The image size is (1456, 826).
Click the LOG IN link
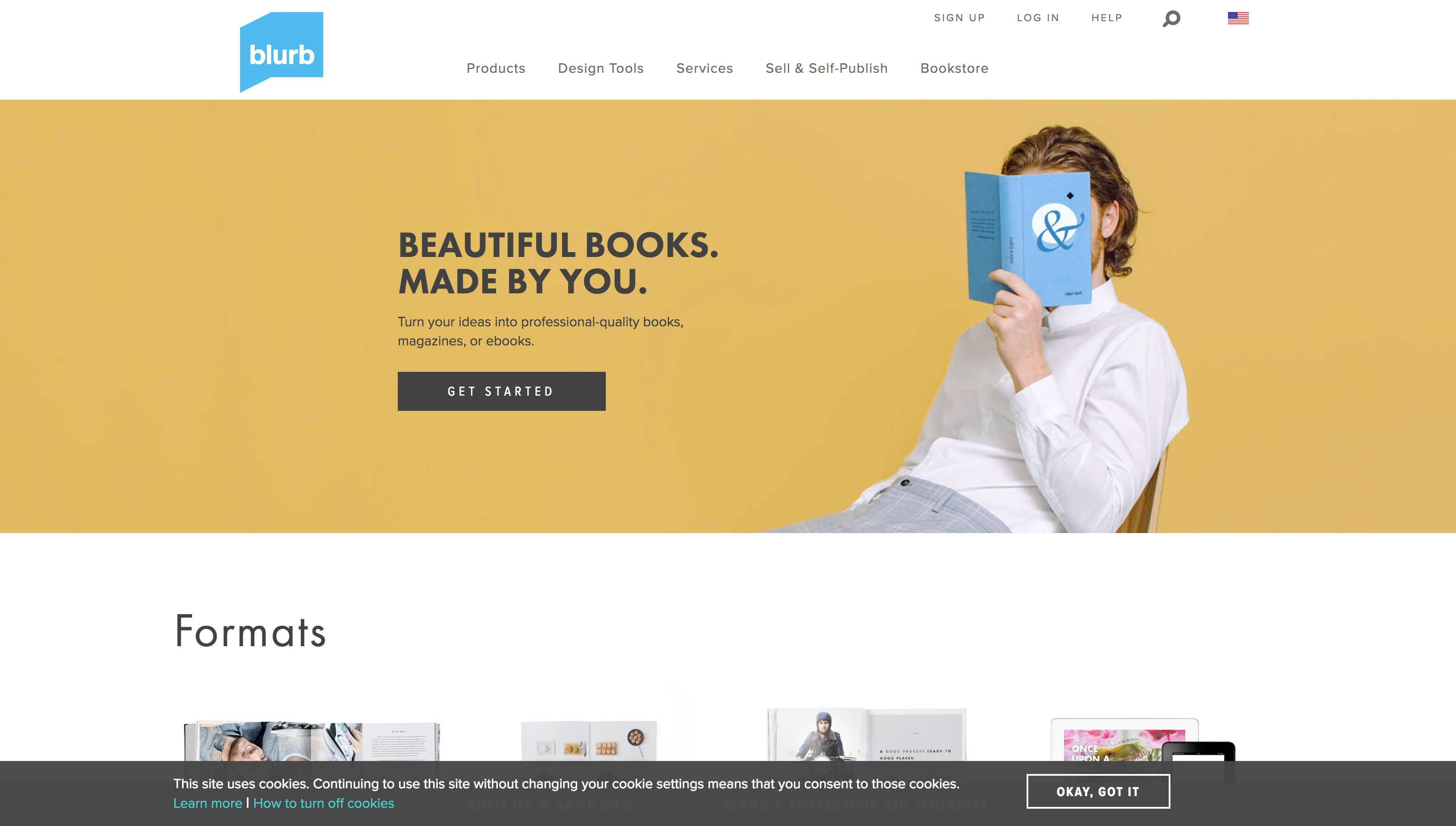pos(1038,18)
